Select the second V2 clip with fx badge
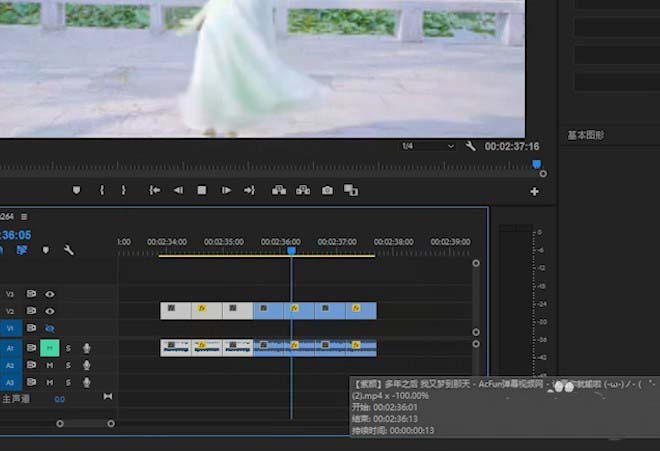The width and height of the screenshot is (660, 451). pos(207,311)
